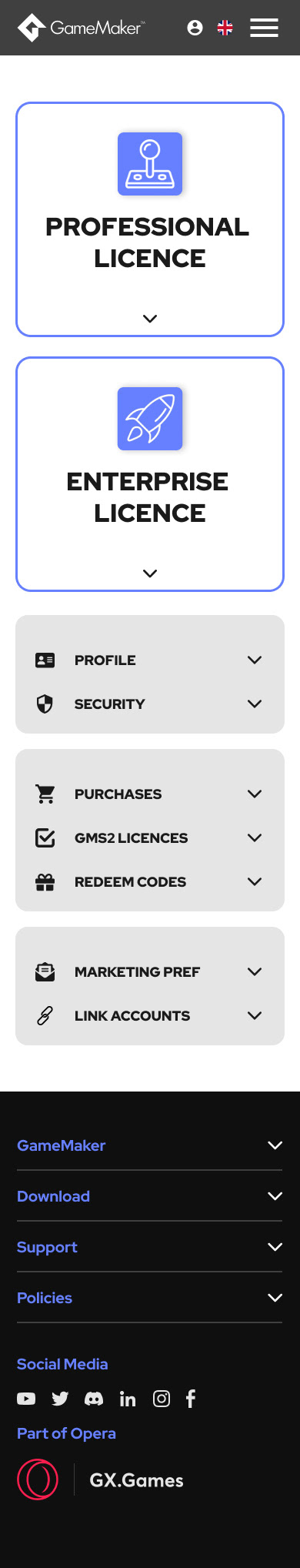Expand the Download footer menu
Screen dimensions: 300x1568
point(150,1196)
